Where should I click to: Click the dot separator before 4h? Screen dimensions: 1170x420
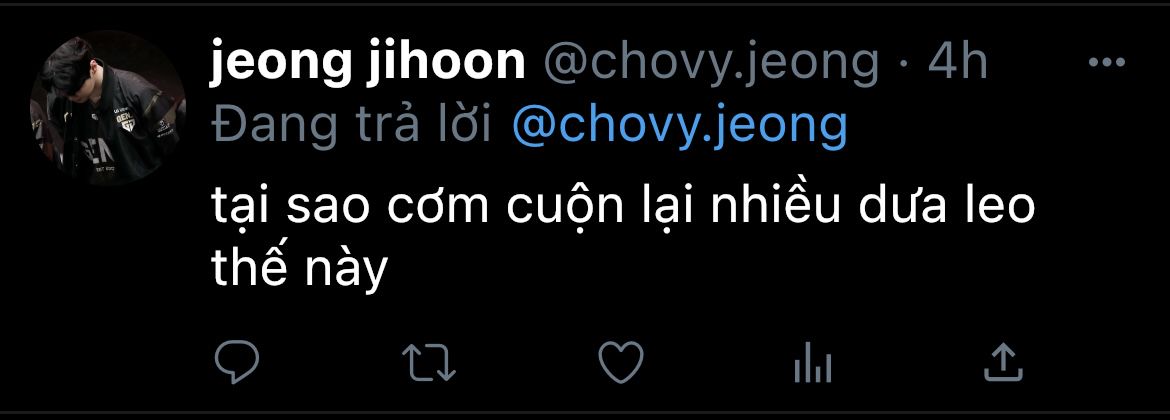point(904,66)
